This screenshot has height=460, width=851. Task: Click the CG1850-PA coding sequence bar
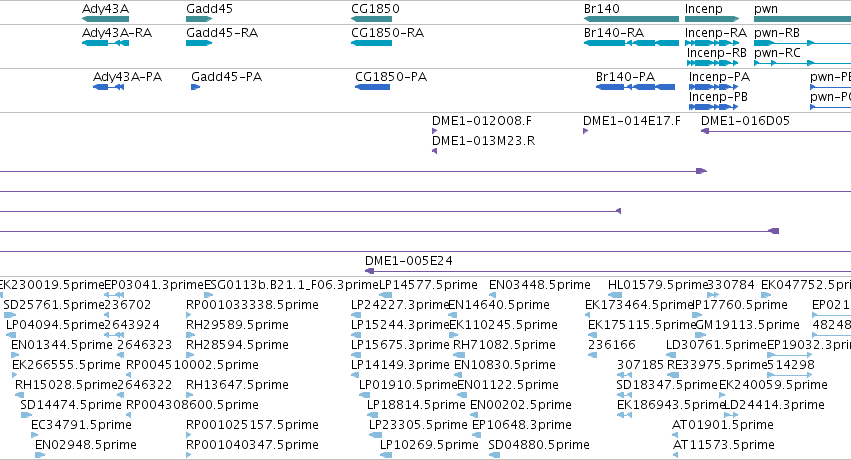point(372,87)
